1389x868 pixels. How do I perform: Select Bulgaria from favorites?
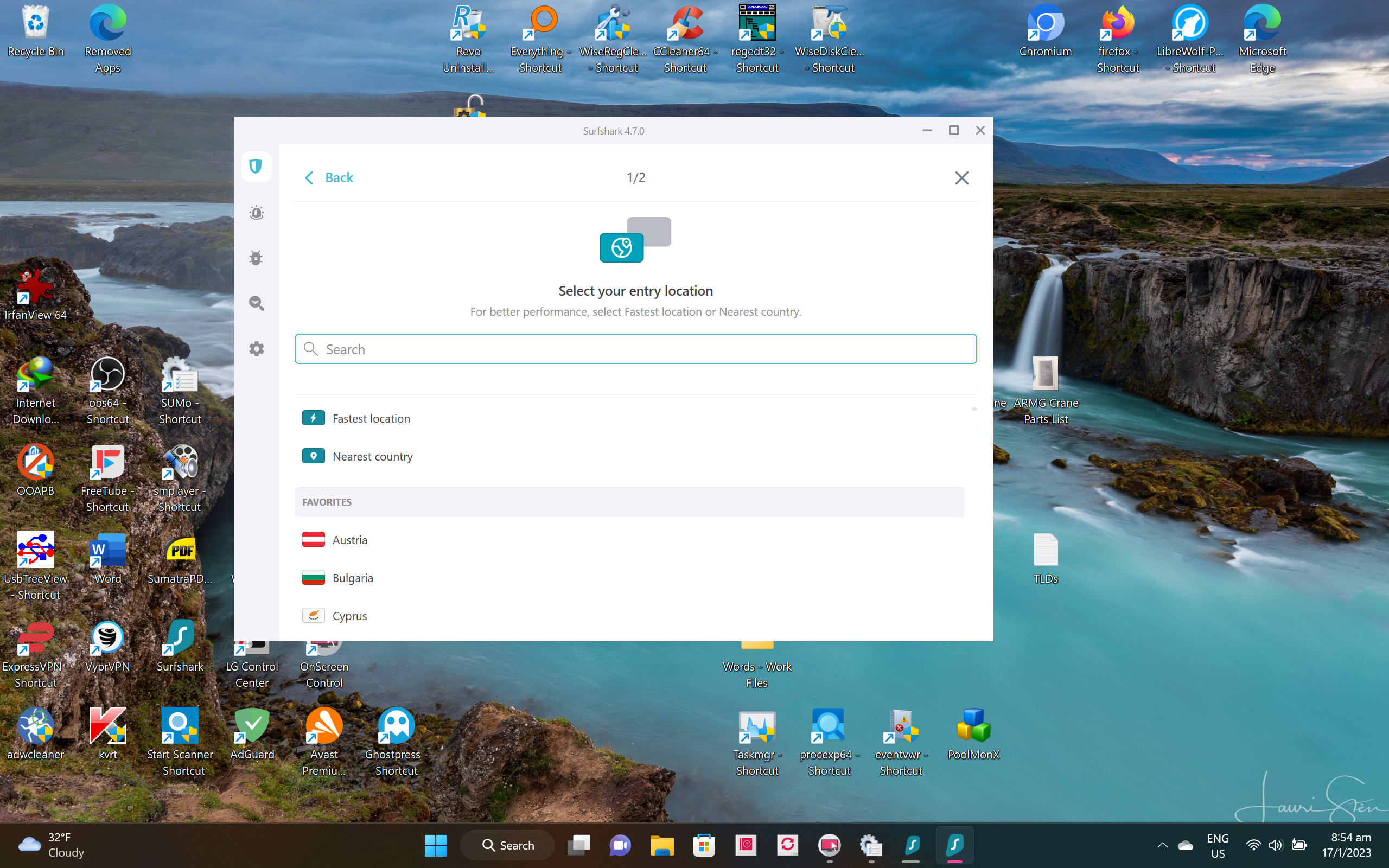point(353,578)
